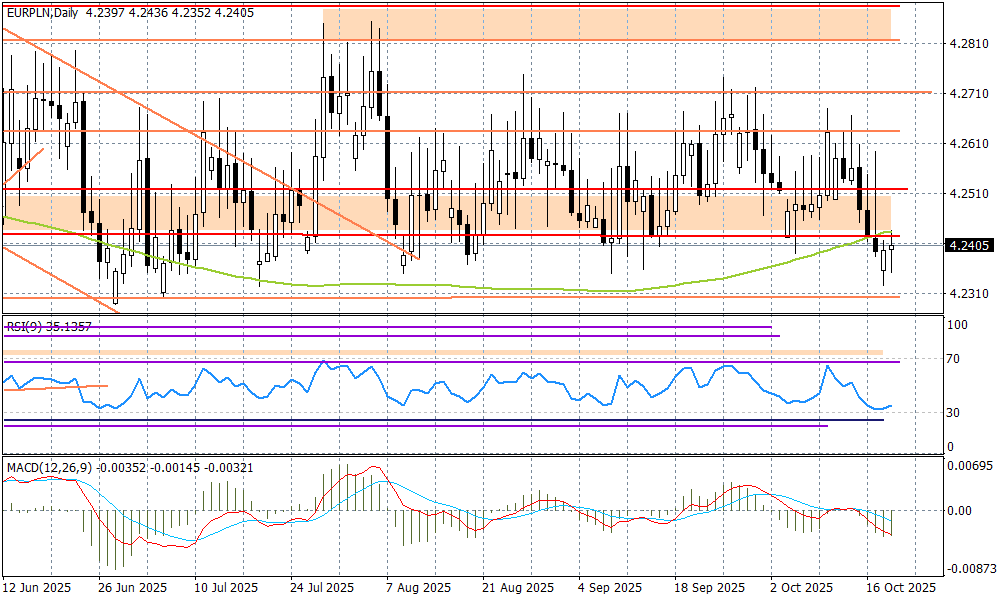Click the 4.2810 price axis label
1000x600 pixels.
[x=968, y=44]
